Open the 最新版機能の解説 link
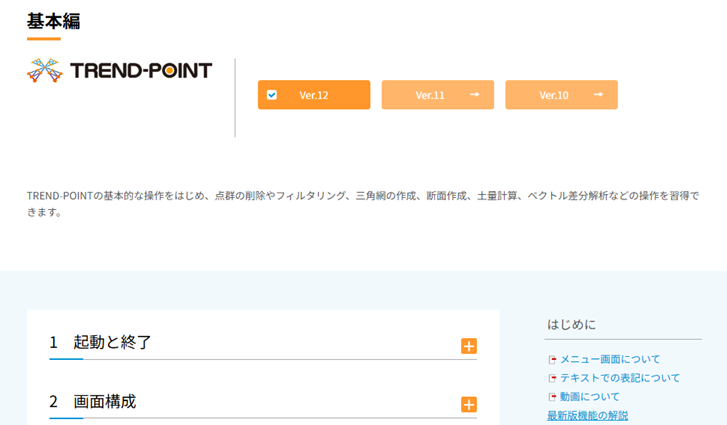 tap(587, 415)
